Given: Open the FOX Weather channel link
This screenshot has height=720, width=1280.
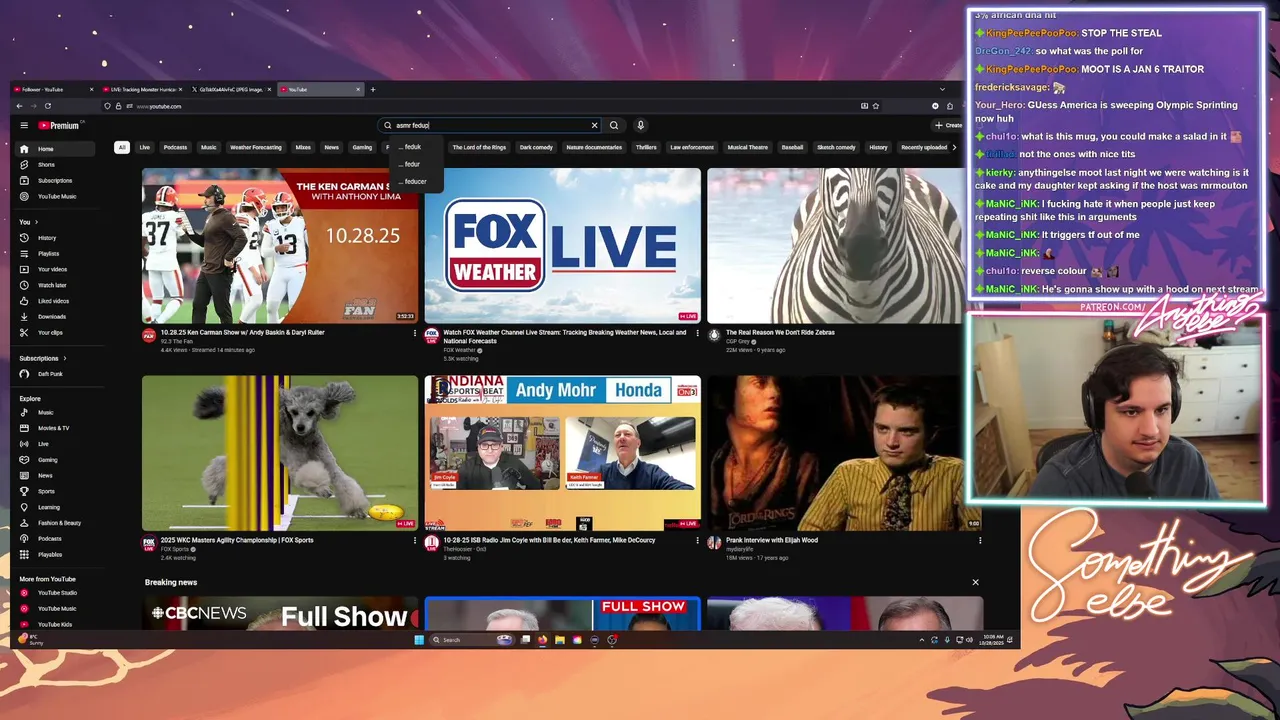Looking at the screenshot, I should (459, 350).
